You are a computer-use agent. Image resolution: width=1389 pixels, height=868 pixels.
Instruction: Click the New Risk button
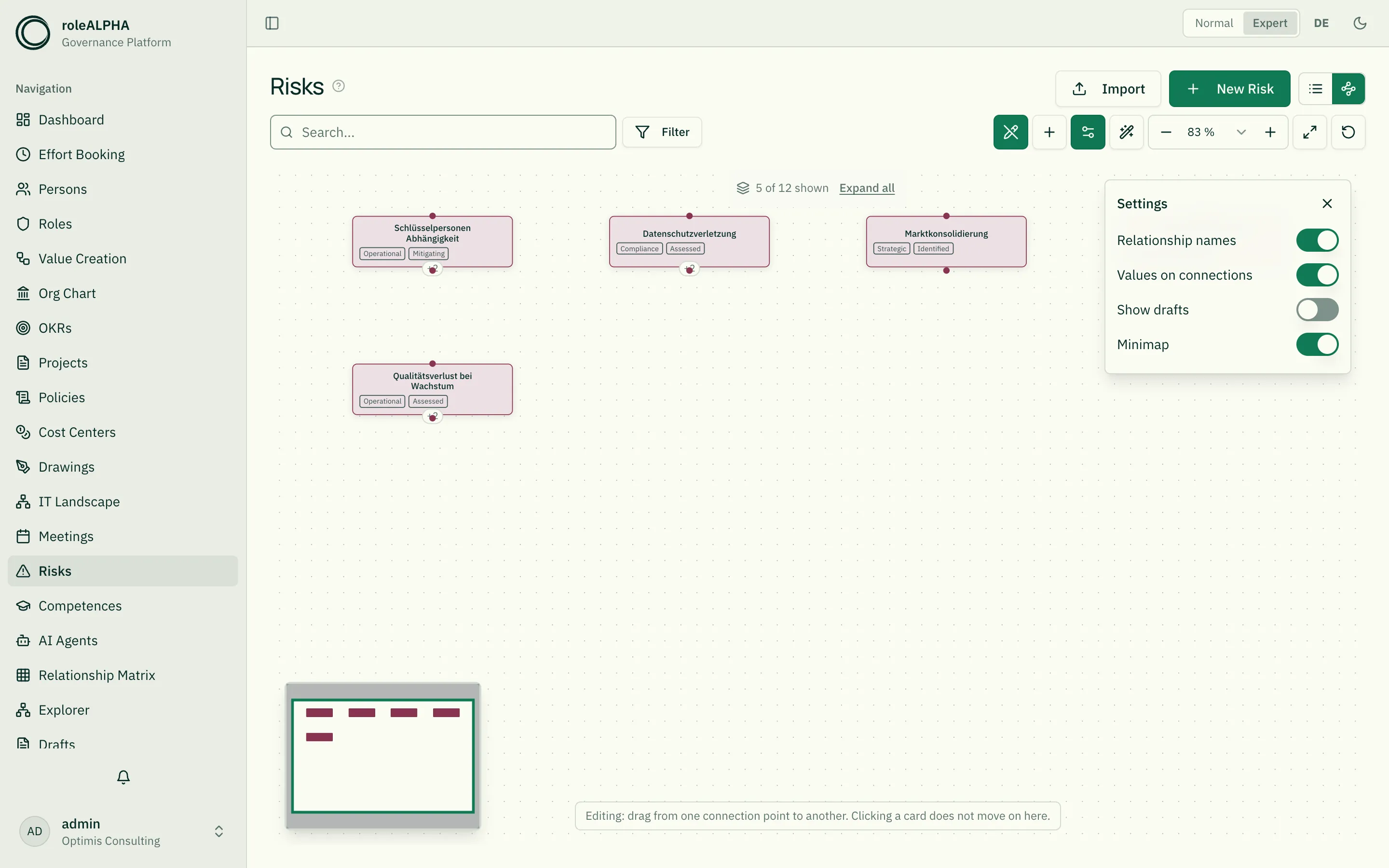(1229, 89)
